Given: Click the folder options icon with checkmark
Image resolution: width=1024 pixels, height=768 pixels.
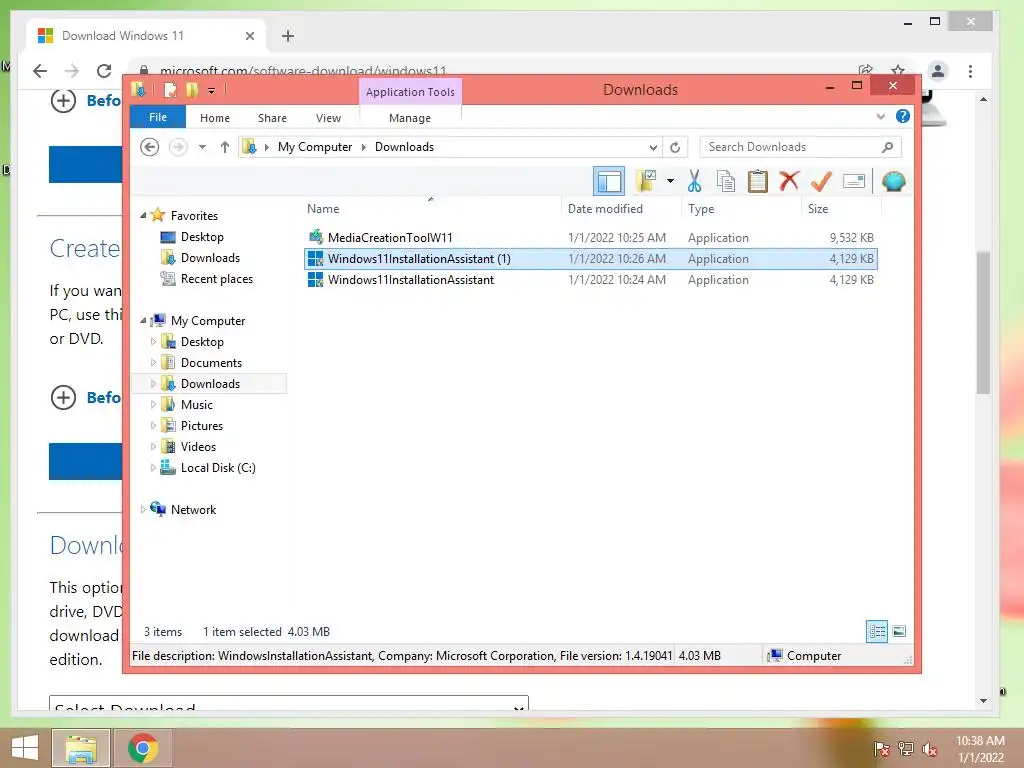Looking at the screenshot, I should (647, 181).
